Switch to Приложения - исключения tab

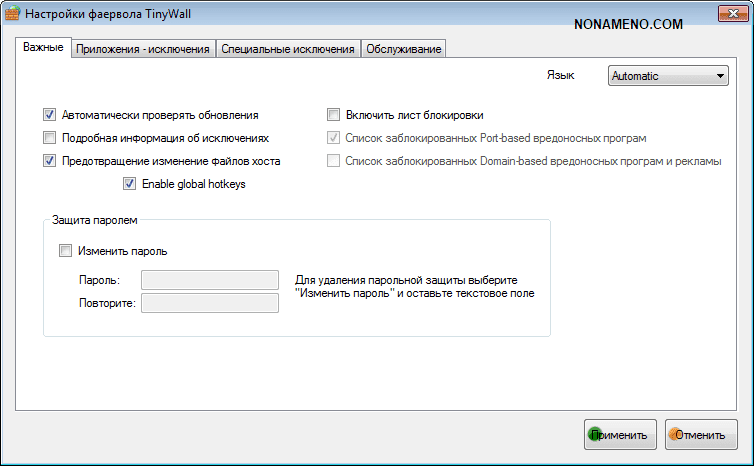pos(143,49)
